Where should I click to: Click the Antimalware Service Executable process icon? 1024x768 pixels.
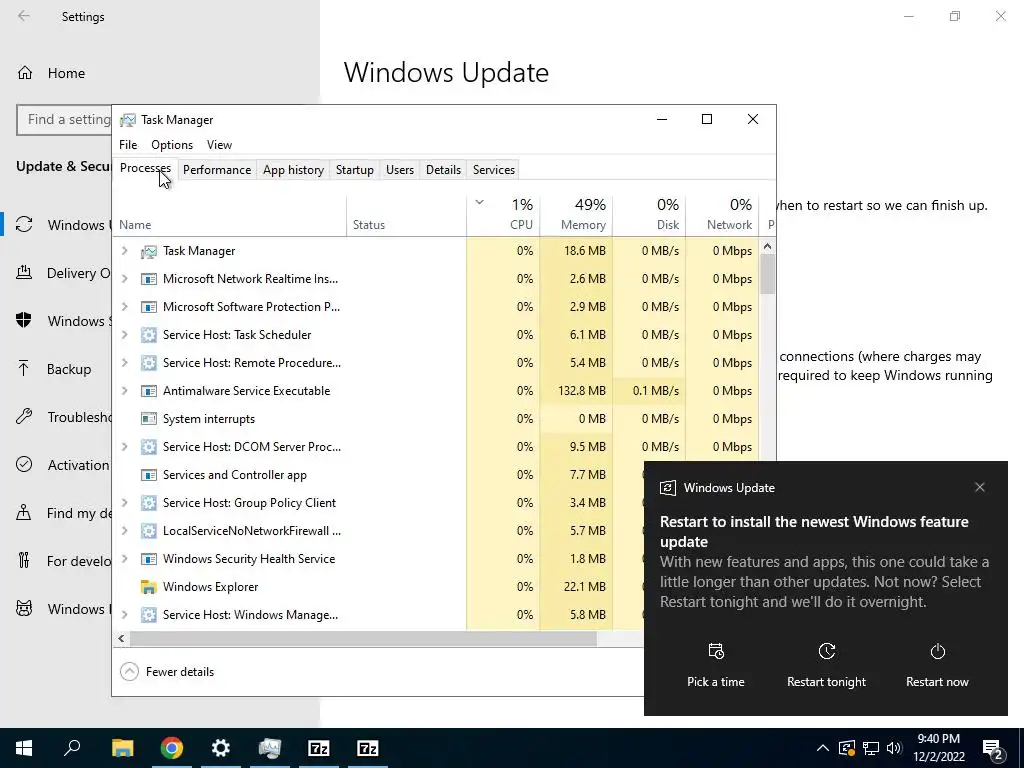coord(149,391)
